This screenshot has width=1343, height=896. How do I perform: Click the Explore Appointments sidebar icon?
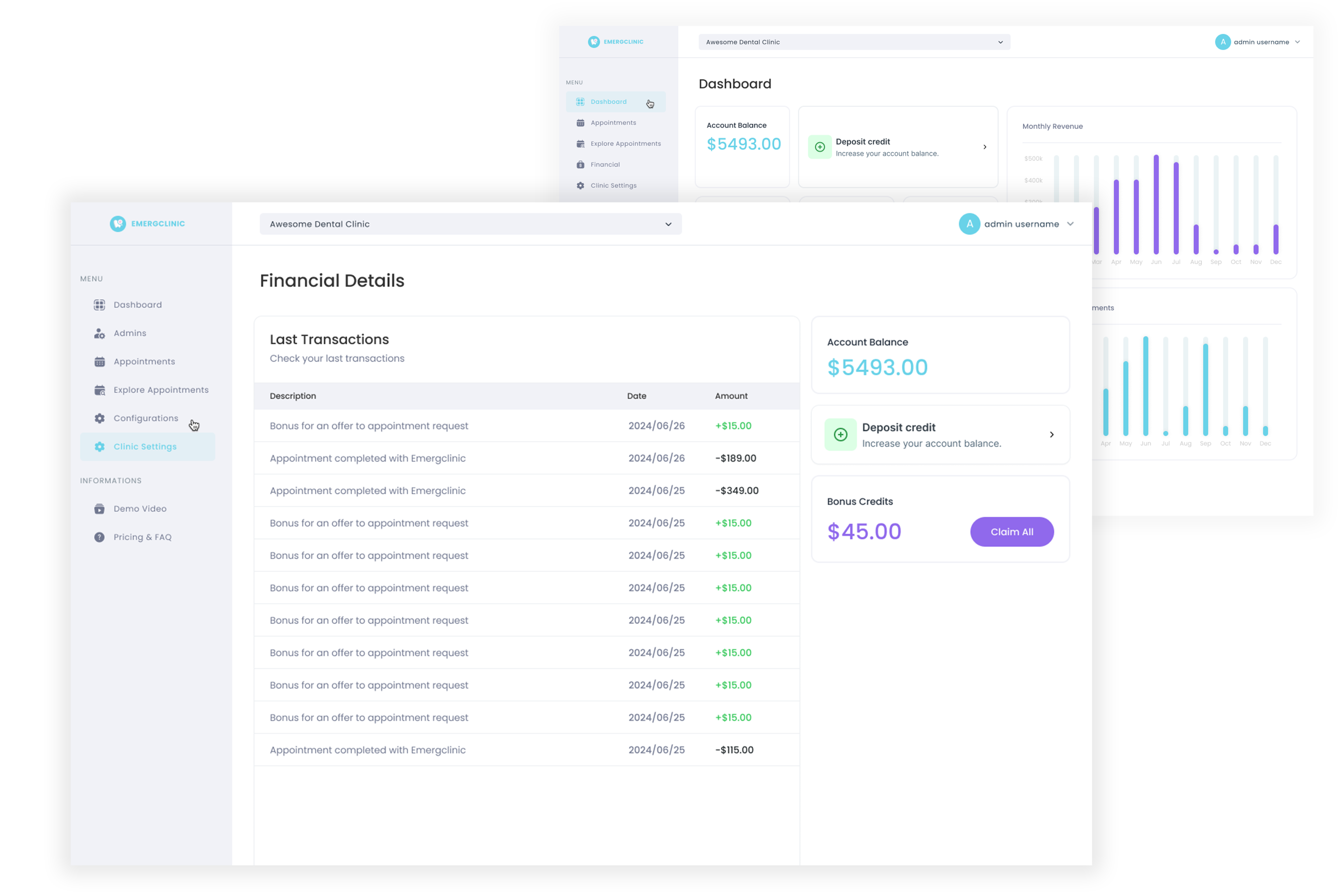pyautogui.click(x=100, y=389)
